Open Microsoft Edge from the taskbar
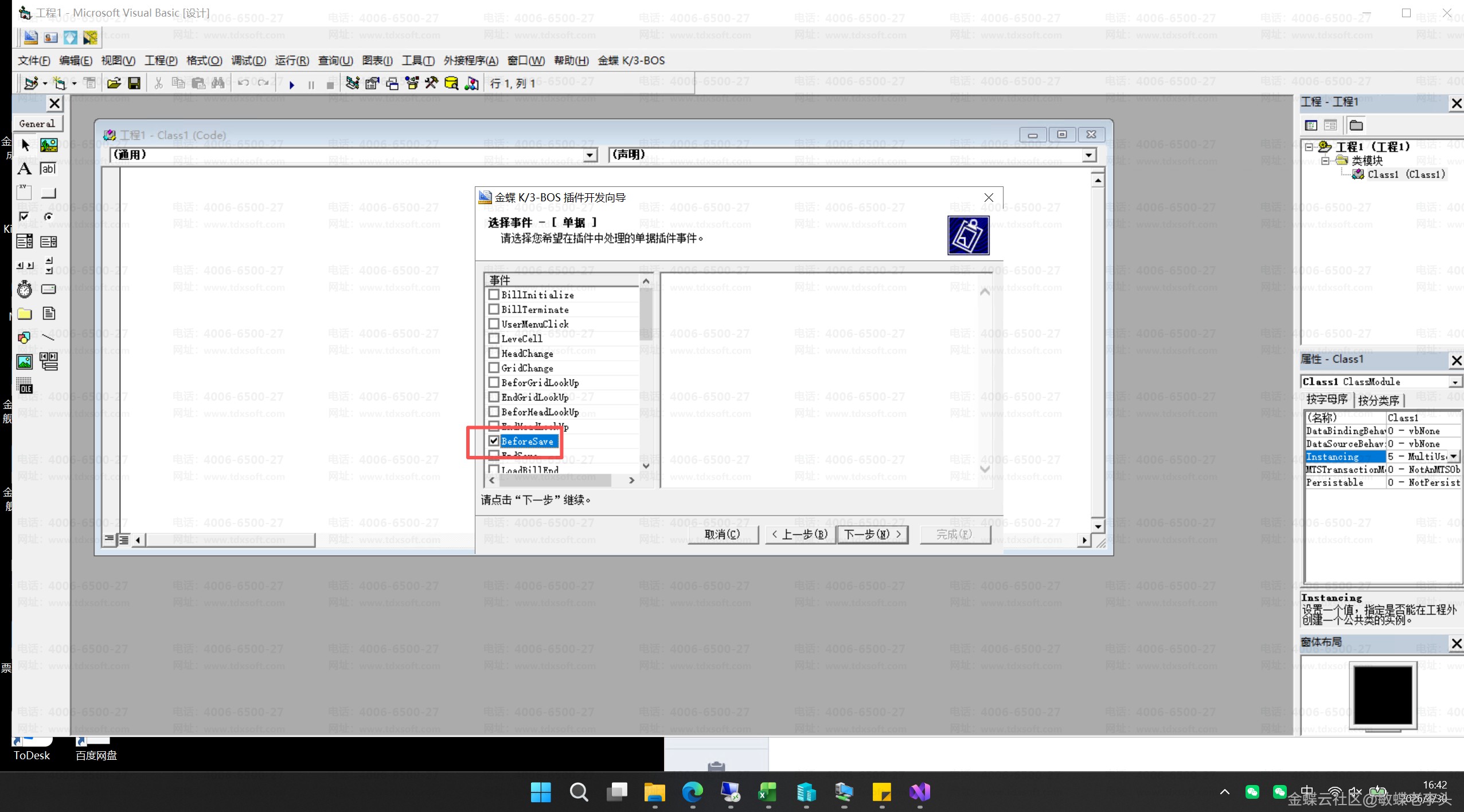 tap(692, 793)
